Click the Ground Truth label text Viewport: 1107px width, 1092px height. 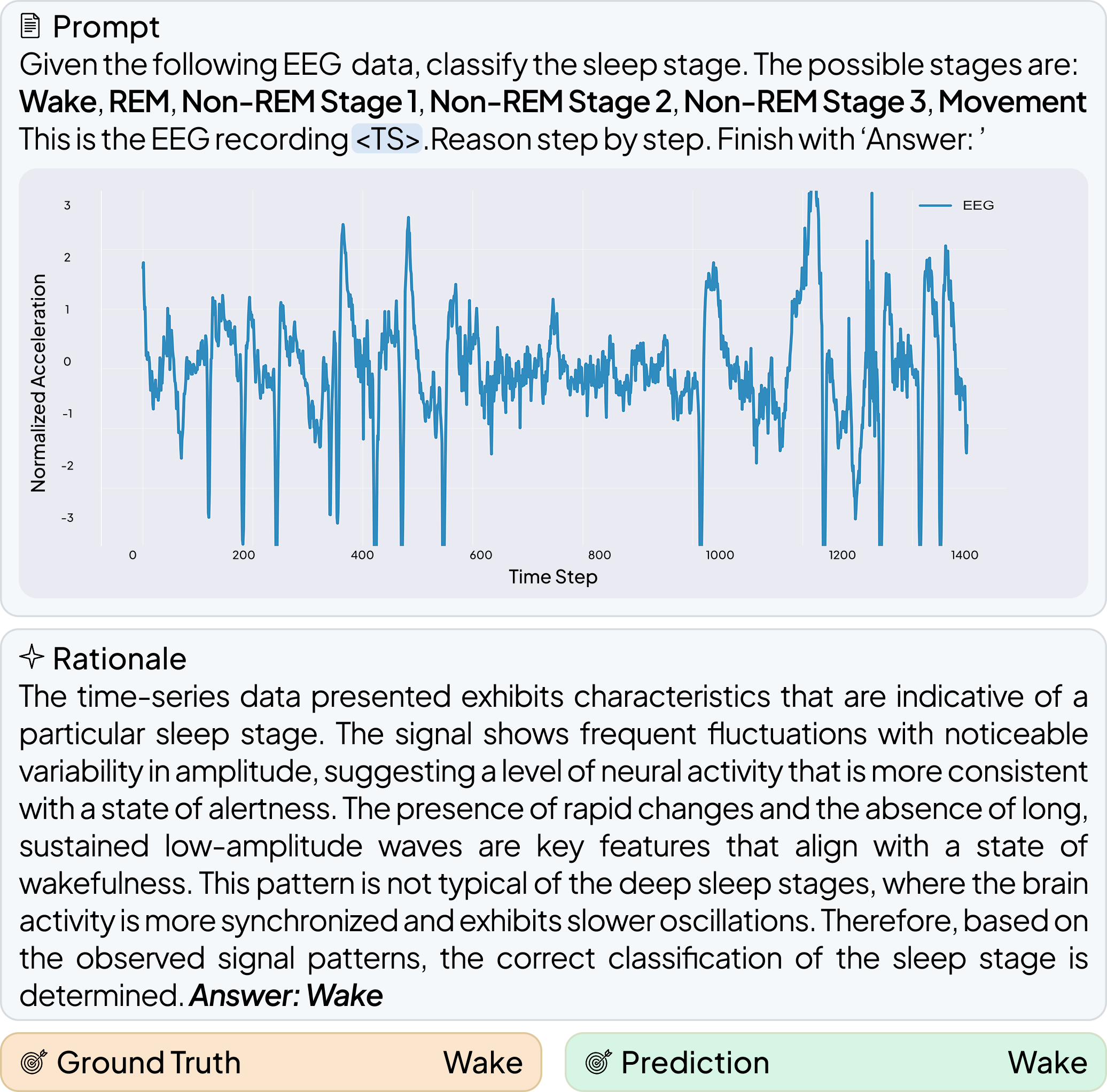pos(149,1063)
